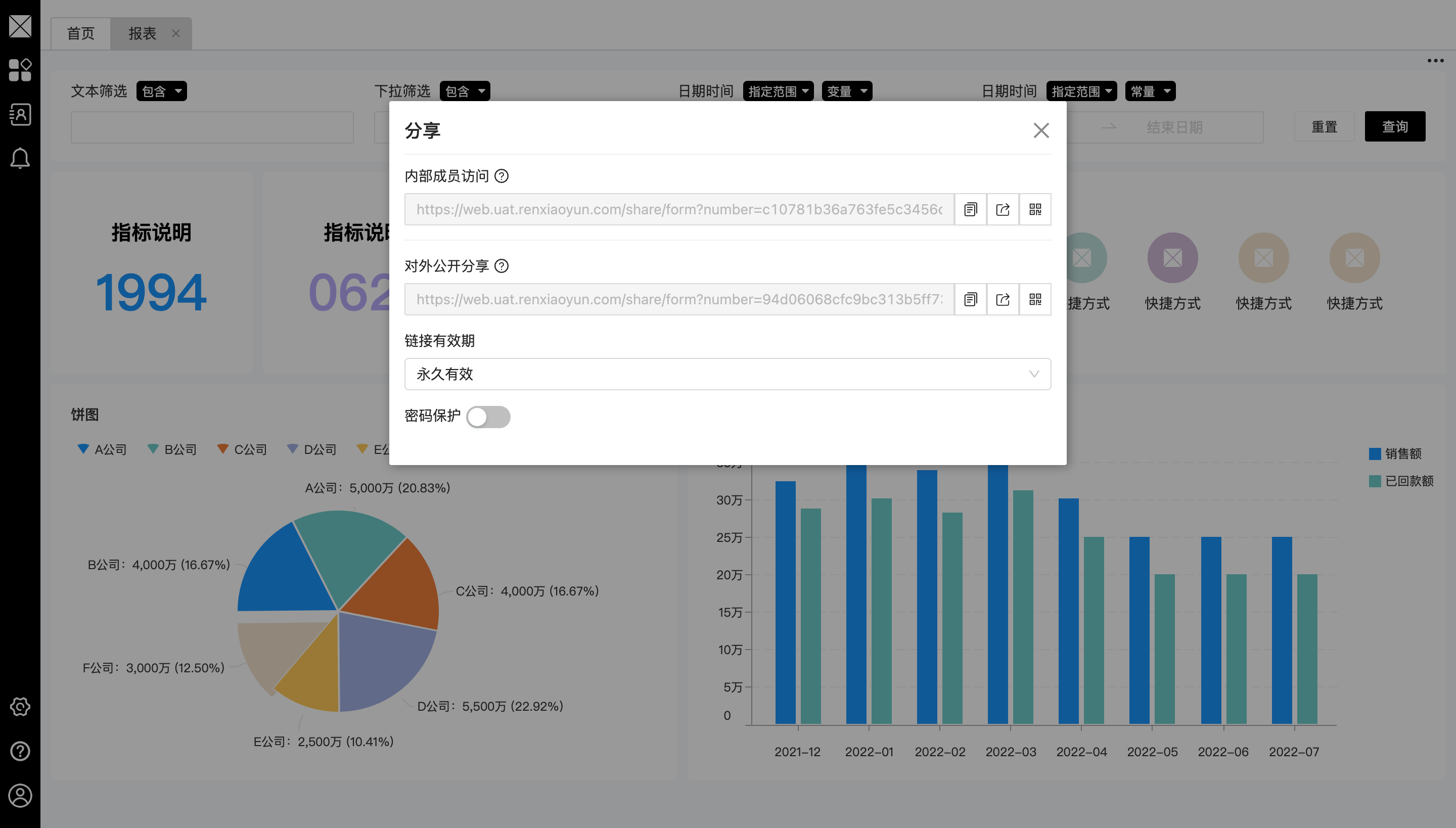Open 文本筛选 包含 condition dropdown
This screenshot has height=828, width=1456.
point(162,91)
